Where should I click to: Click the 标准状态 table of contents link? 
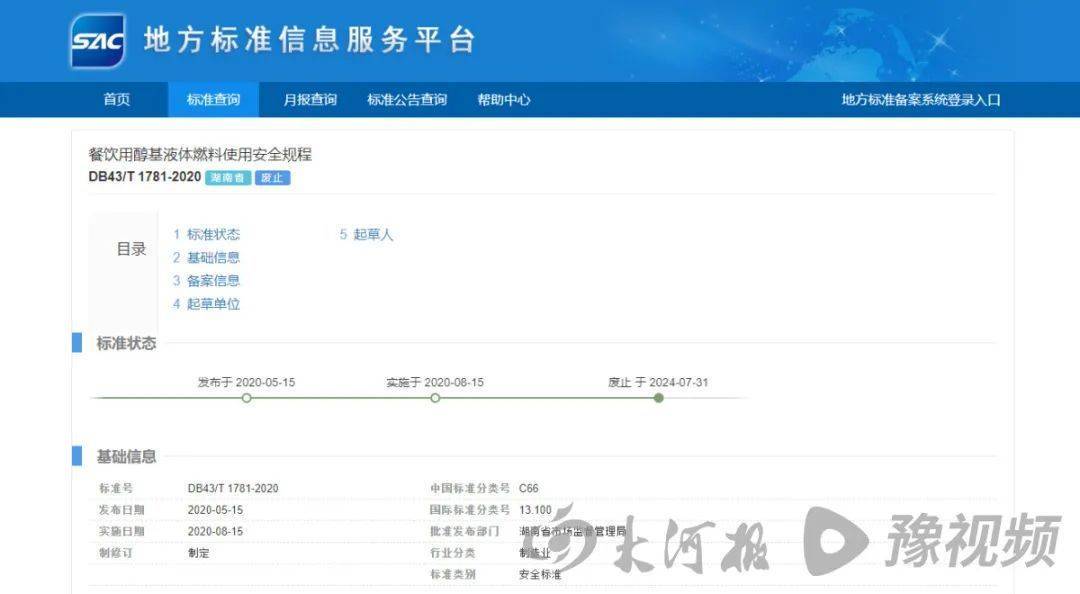click(x=212, y=234)
